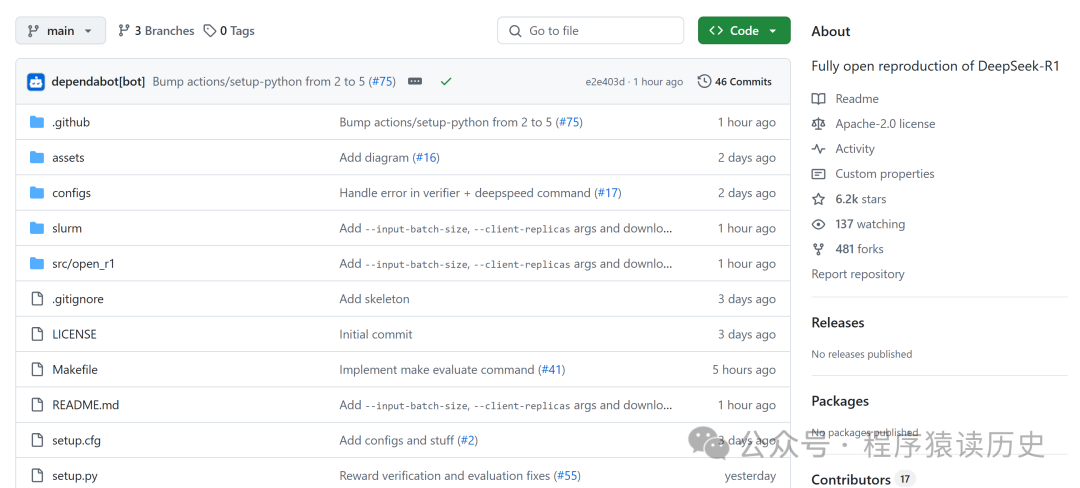View the 3 Branches link

(x=156, y=31)
